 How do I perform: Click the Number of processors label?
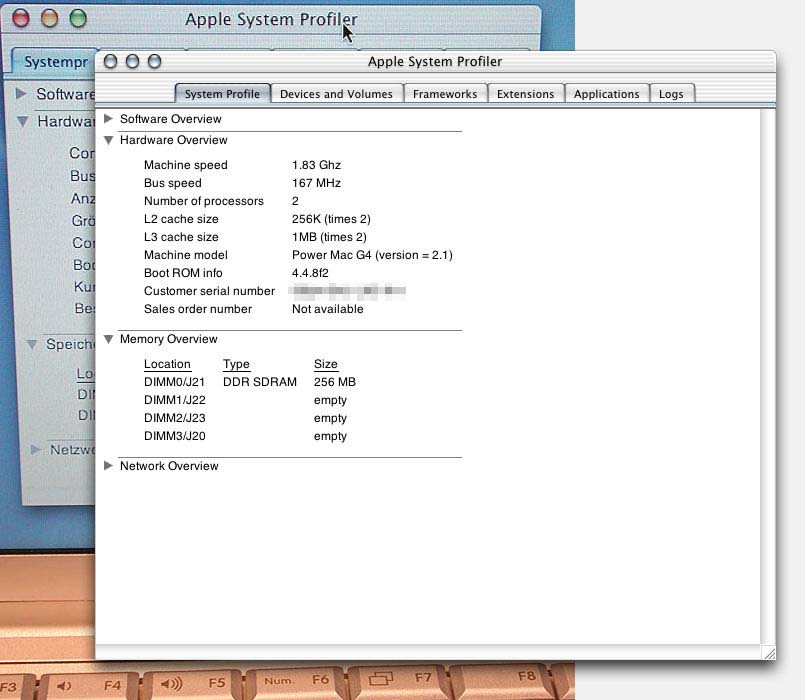click(x=204, y=201)
